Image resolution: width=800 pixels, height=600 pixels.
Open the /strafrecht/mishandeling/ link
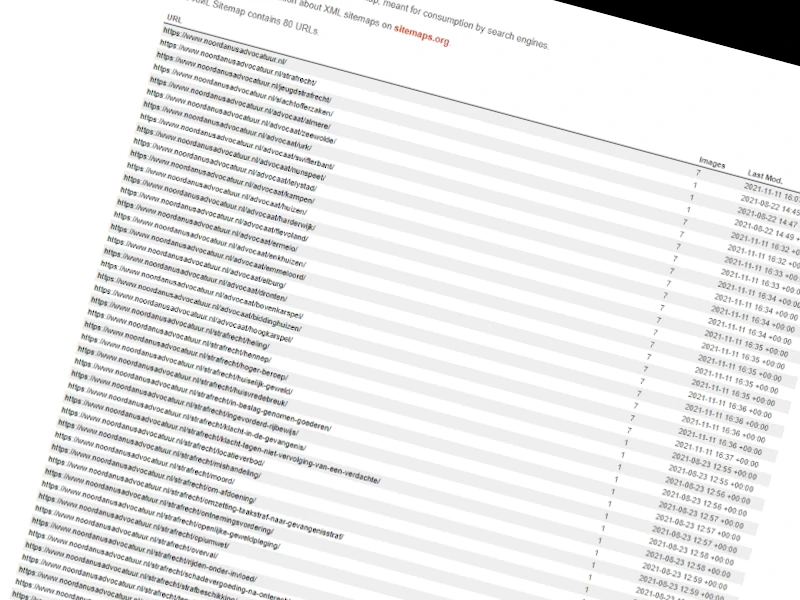click(159, 447)
